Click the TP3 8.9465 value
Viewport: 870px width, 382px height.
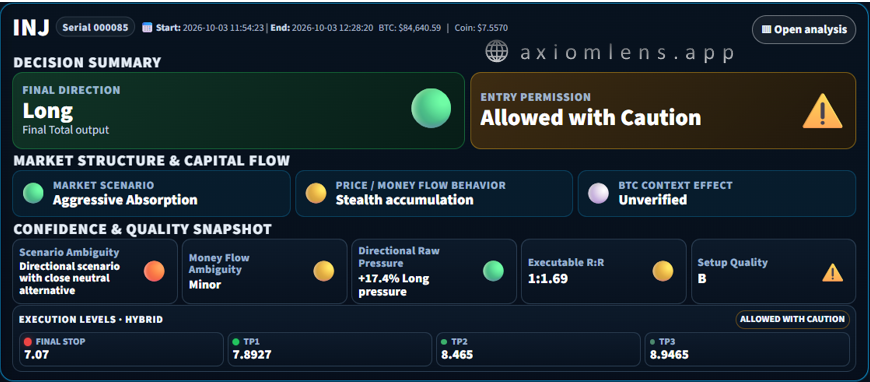click(x=669, y=354)
